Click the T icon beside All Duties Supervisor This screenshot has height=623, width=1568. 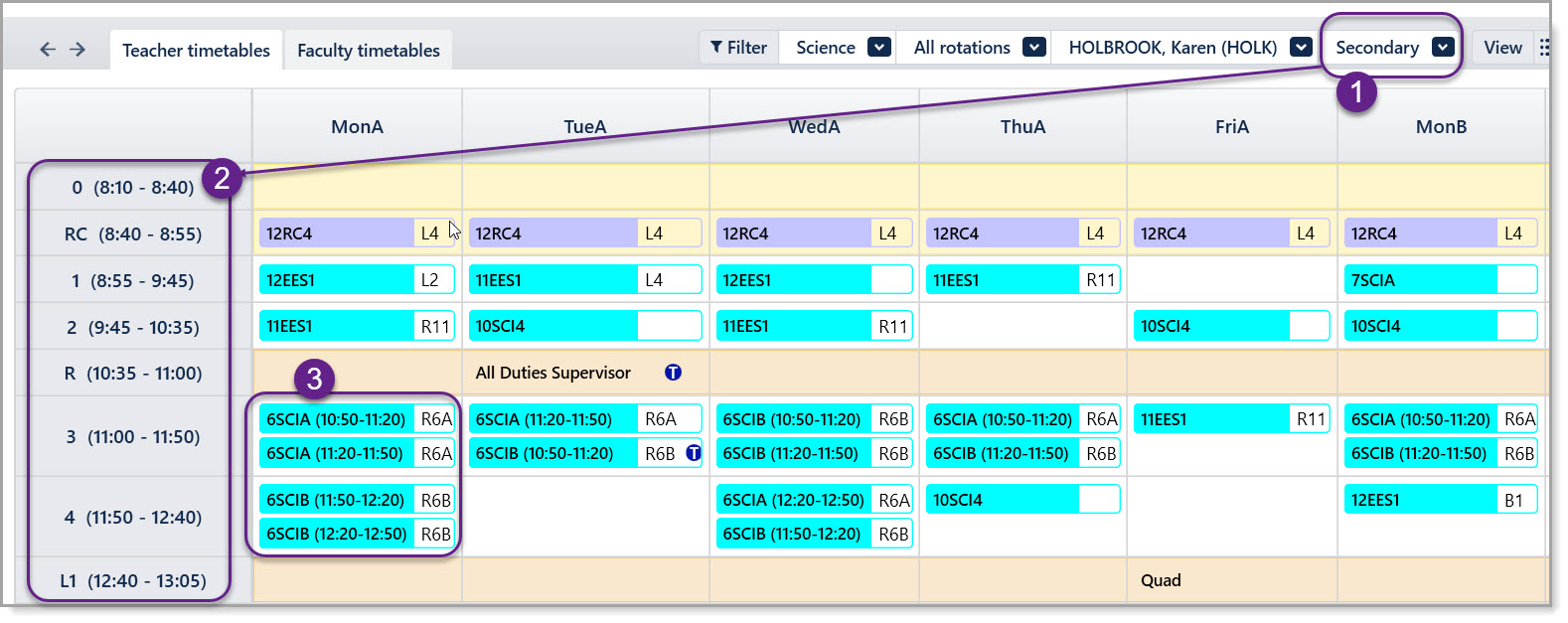coord(673,373)
